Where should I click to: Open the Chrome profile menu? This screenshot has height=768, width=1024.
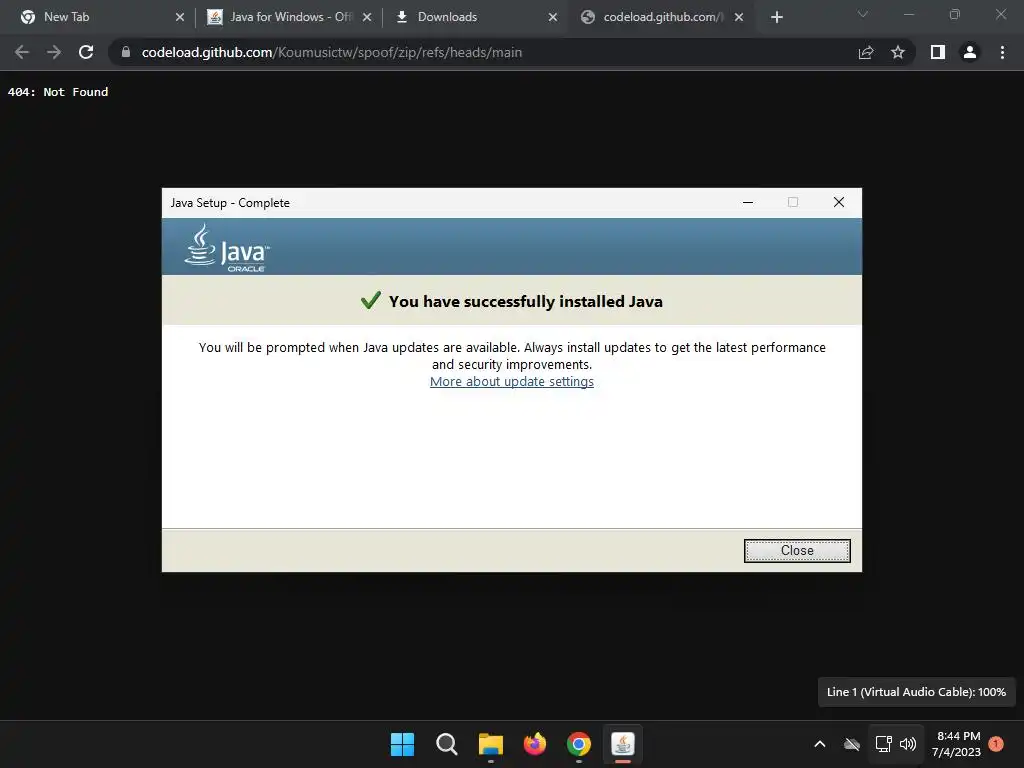tap(970, 52)
